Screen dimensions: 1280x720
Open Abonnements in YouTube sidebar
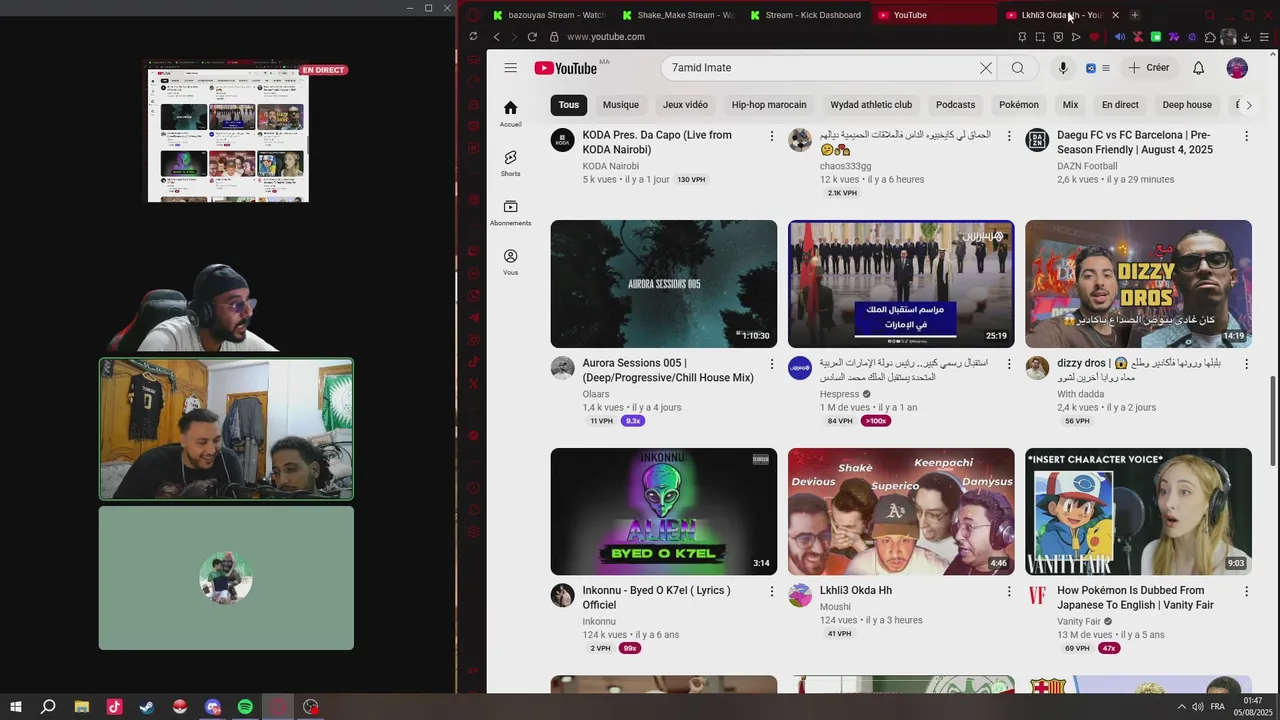510,213
